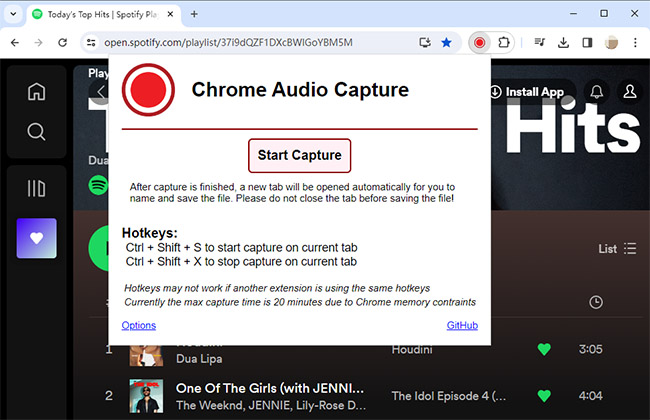This screenshot has width=650, height=420.
Task: Toggle the Chrome side panel icon
Action: [587, 42]
